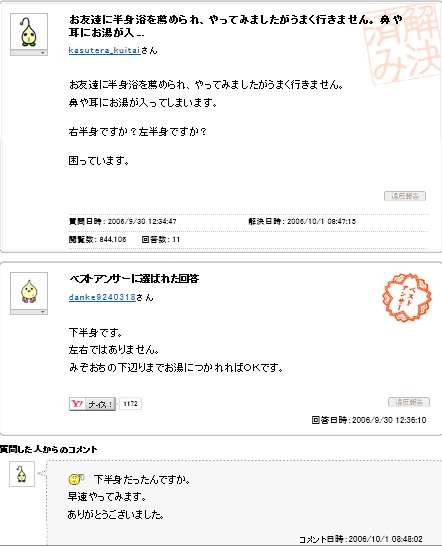Click the view count 閲覧数 text
This screenshot has width=442, height=547.
pyautogui.click(x=97, y=240)
